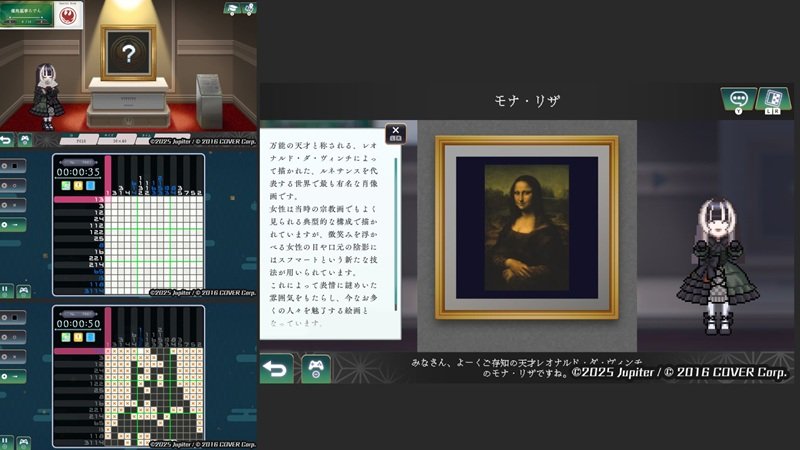Viewport: 800px width, 450px height.
Task: Click the description panel scrollbar
Action: pyautogui.click(x=396, y=235)
